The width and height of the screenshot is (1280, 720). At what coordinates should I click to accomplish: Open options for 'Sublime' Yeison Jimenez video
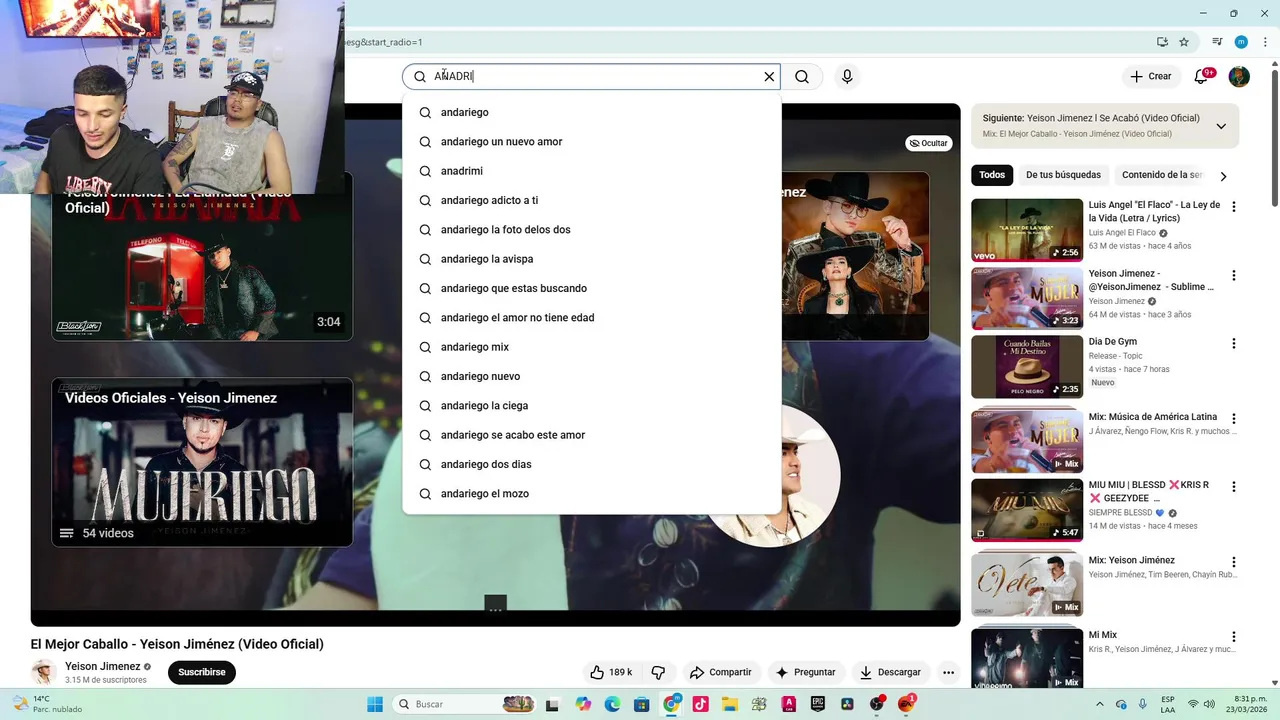point(1234,275)
